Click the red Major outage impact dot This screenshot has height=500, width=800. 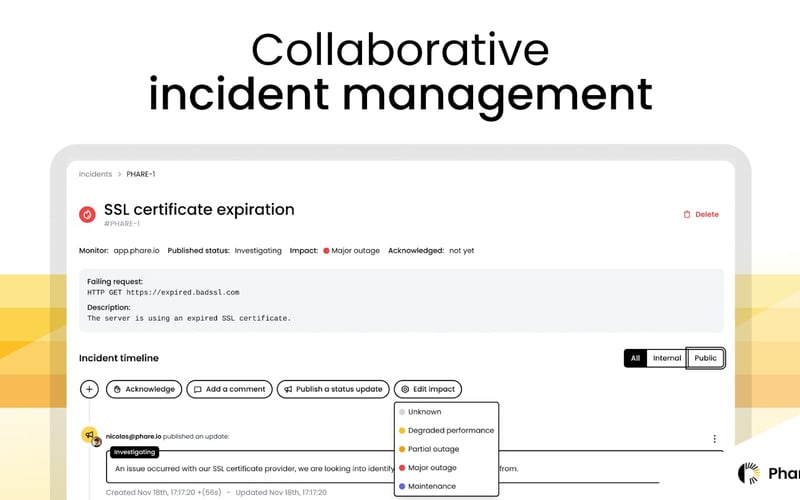click(x=326, y=251)
